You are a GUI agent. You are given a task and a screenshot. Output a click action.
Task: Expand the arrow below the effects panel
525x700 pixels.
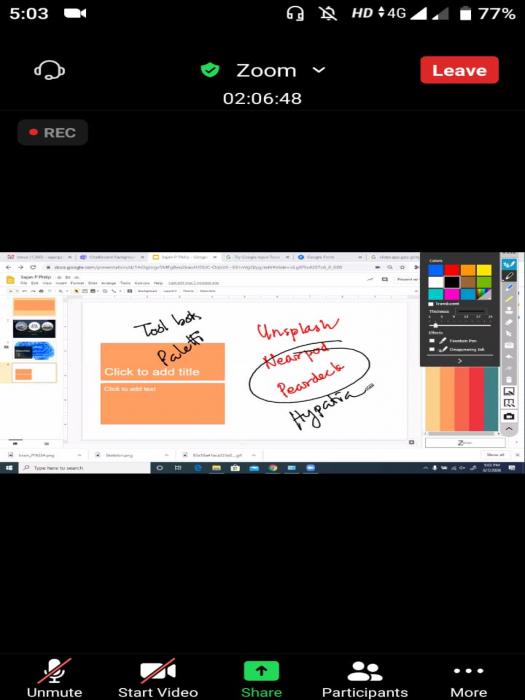(x=460, y=361)
